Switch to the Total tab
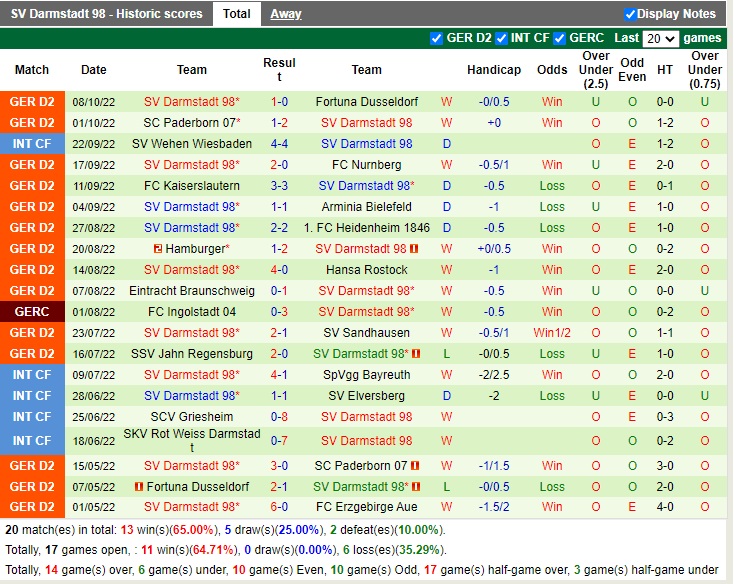The width and height of the screenshot is (734, 584). (236, 14)
